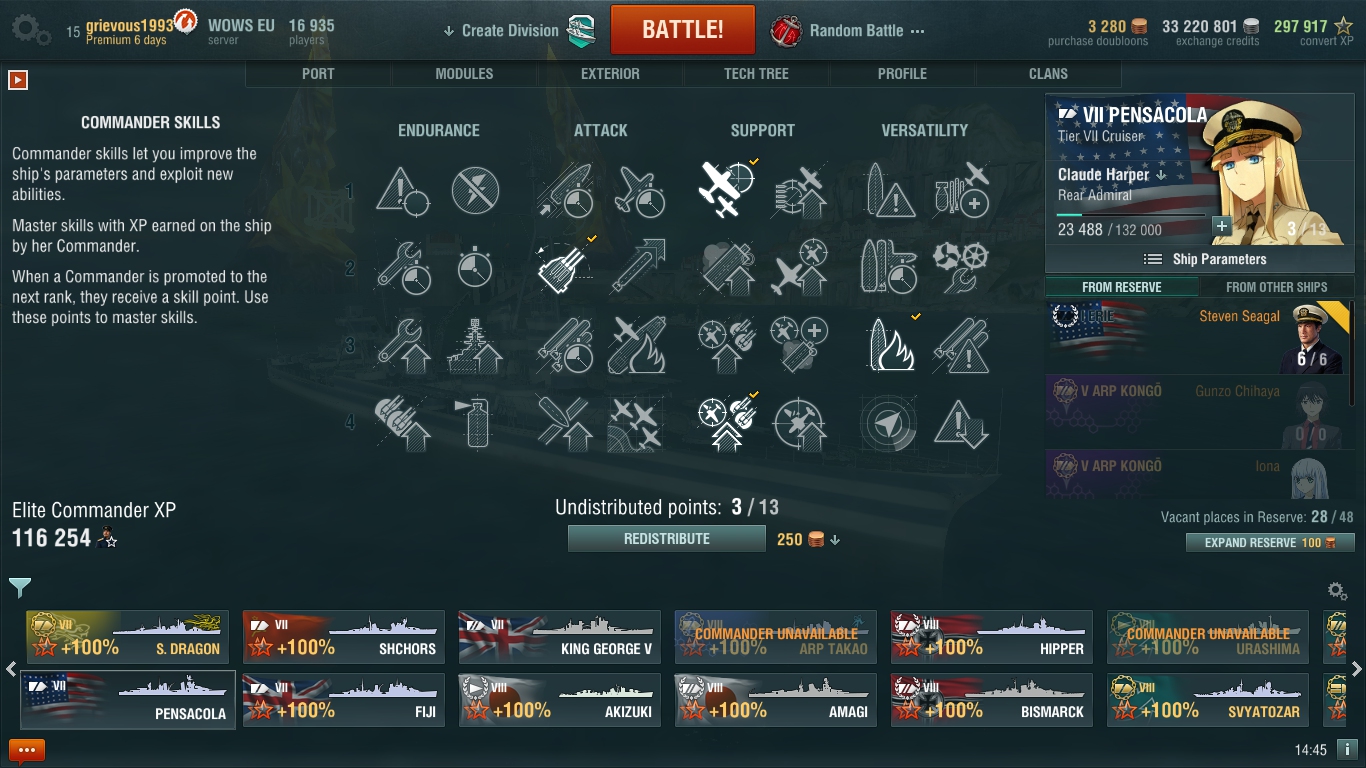The height and width of the screenshot is (768, 1366).
Task: Click the info icon near clock
Action: click(x=1346, y=749)
